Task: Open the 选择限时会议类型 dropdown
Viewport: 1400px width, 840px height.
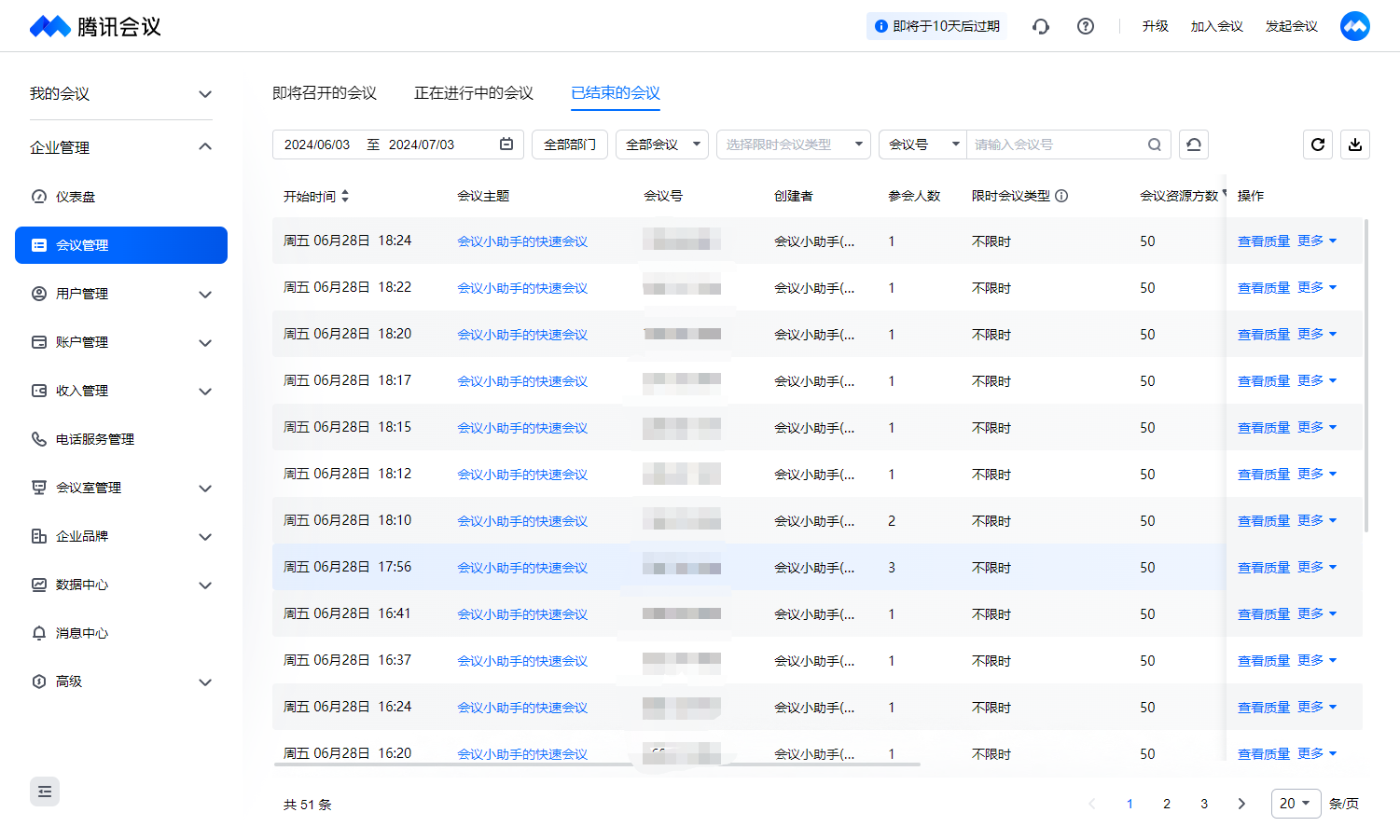Action: coord(793,145)
